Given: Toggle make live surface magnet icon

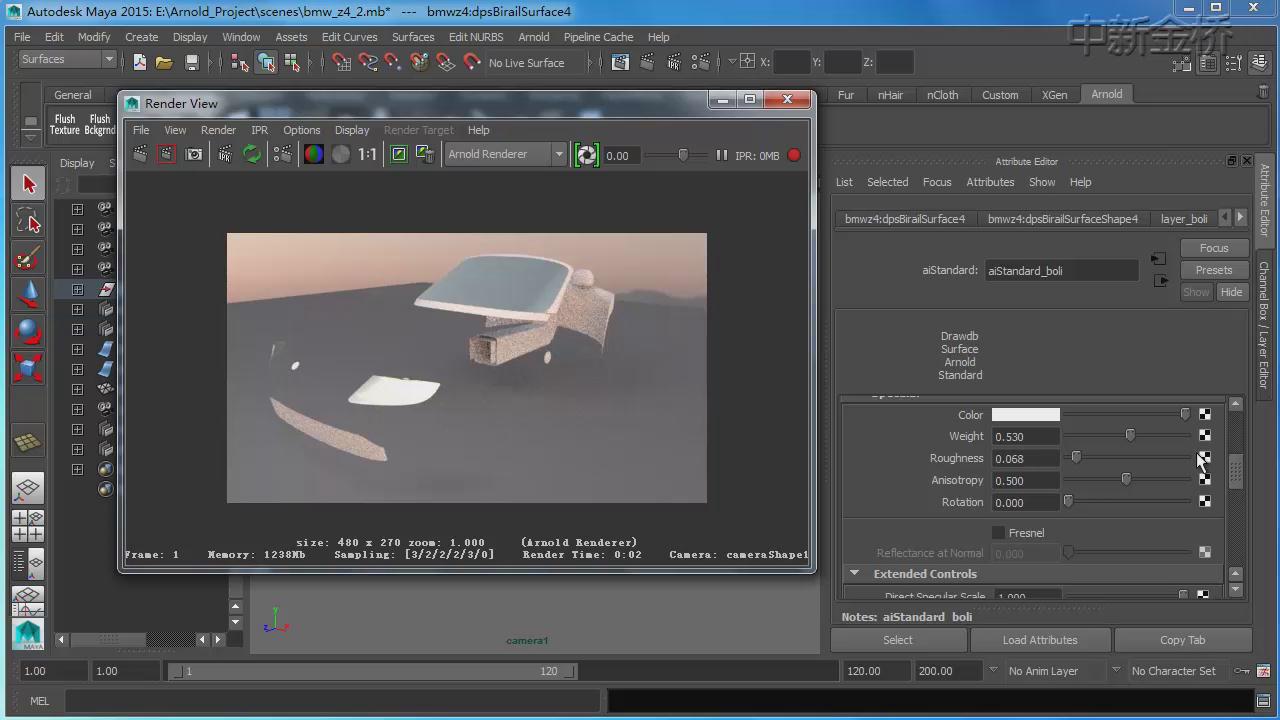Looking at the screenshot, I should tap(471, 62).
